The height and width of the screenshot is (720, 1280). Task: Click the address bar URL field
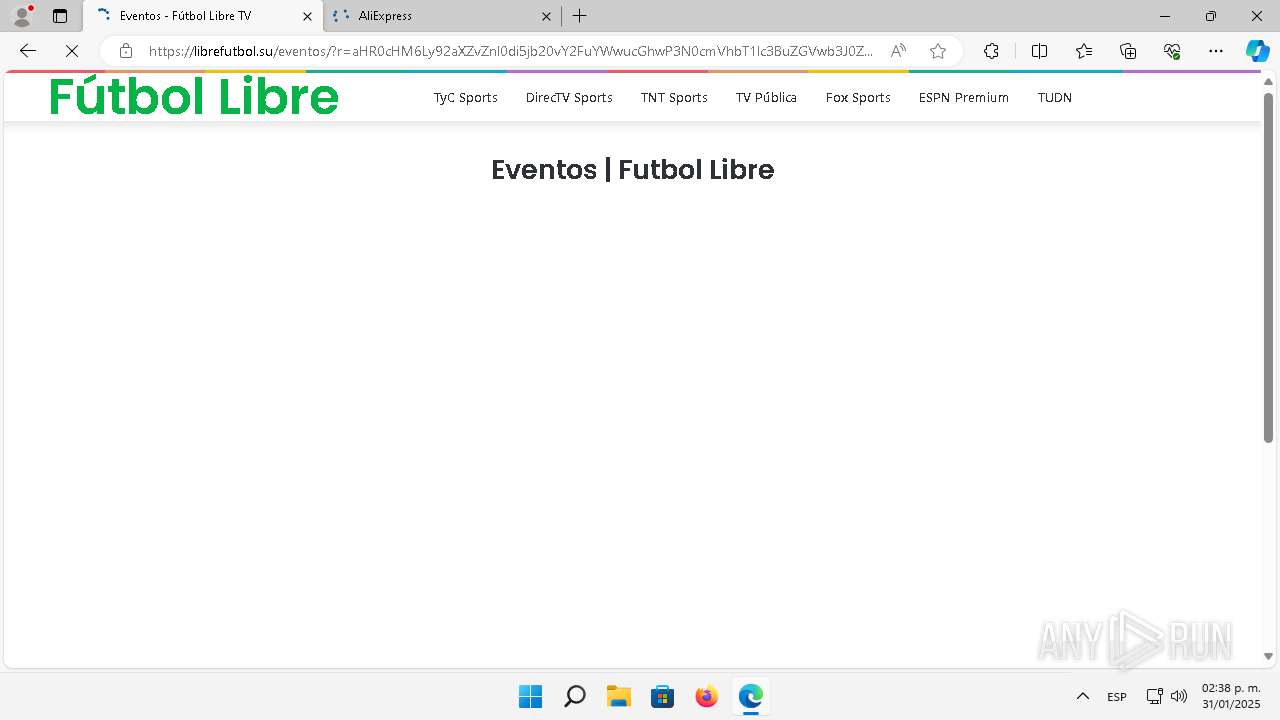click(x=510, y=51)
